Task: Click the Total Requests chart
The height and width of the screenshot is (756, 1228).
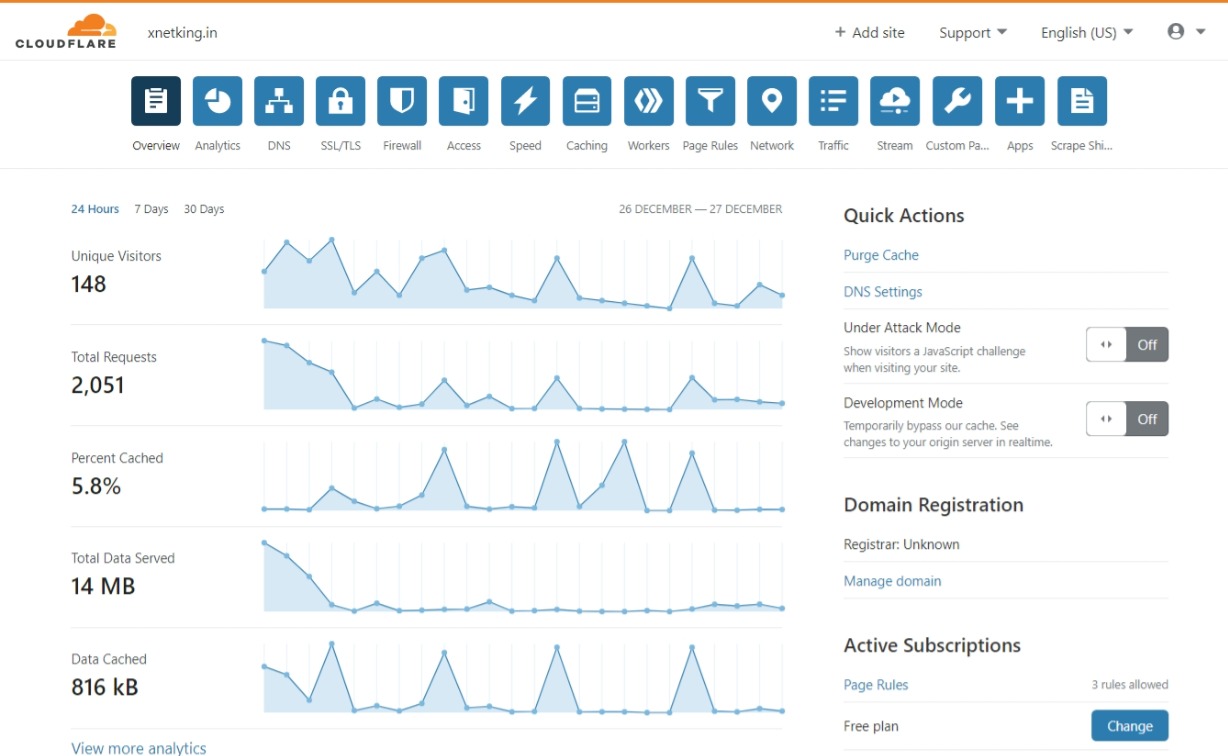Action: (523, 375)
